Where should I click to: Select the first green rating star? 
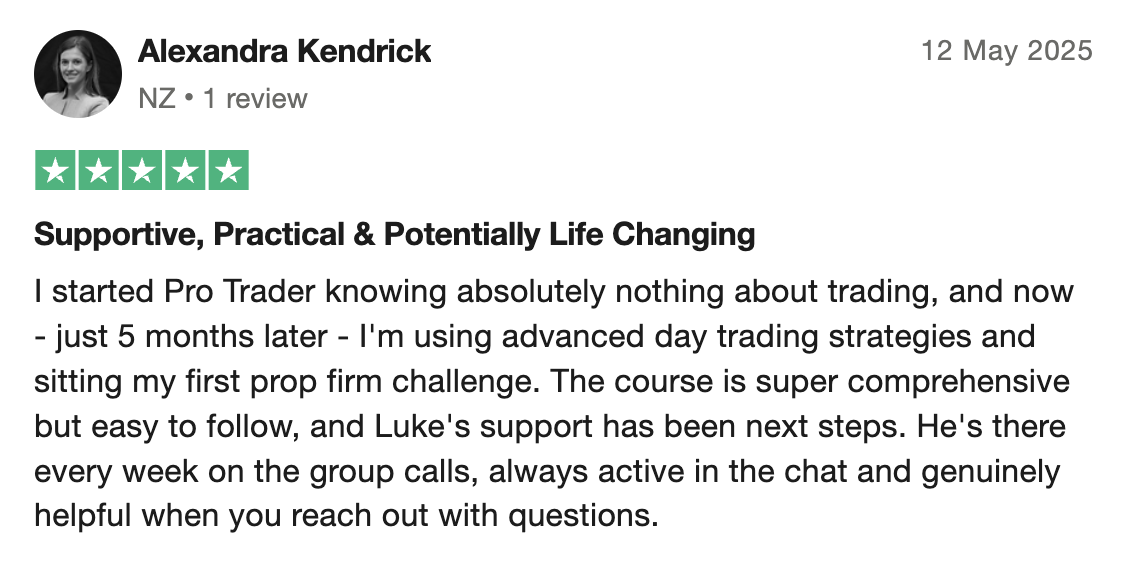55,171
